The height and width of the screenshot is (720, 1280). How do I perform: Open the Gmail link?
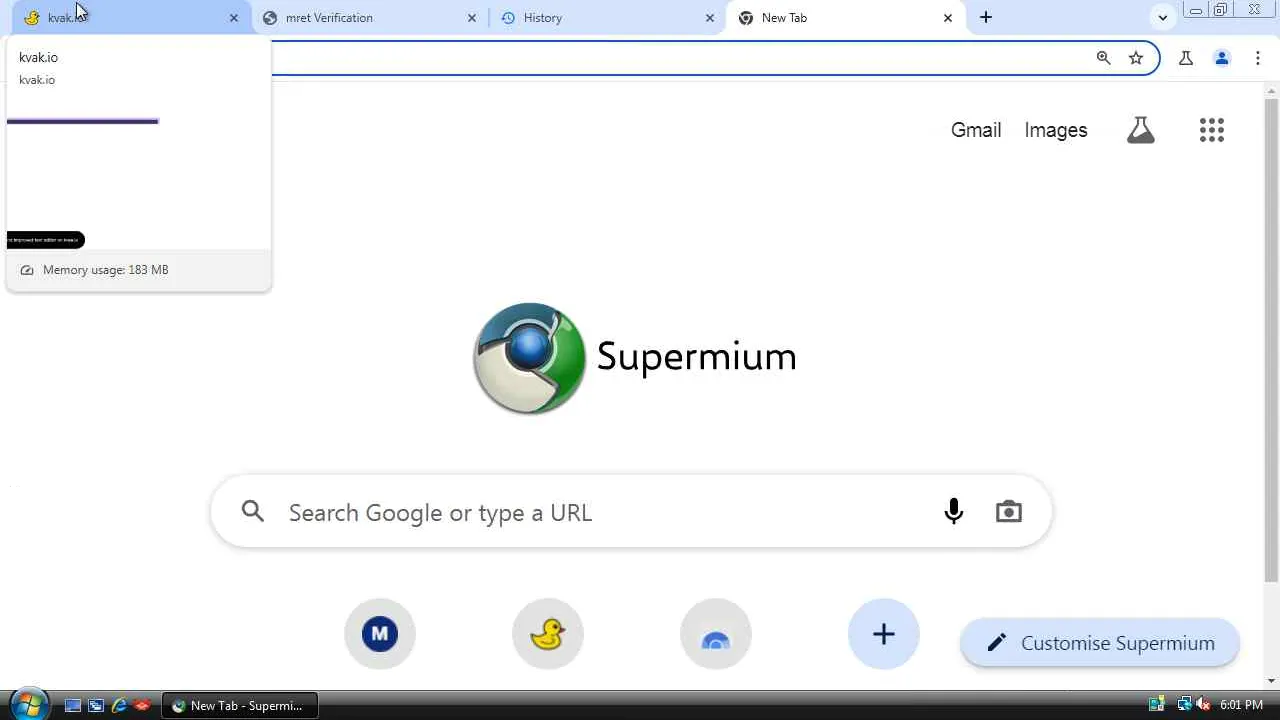pos(976,130)
